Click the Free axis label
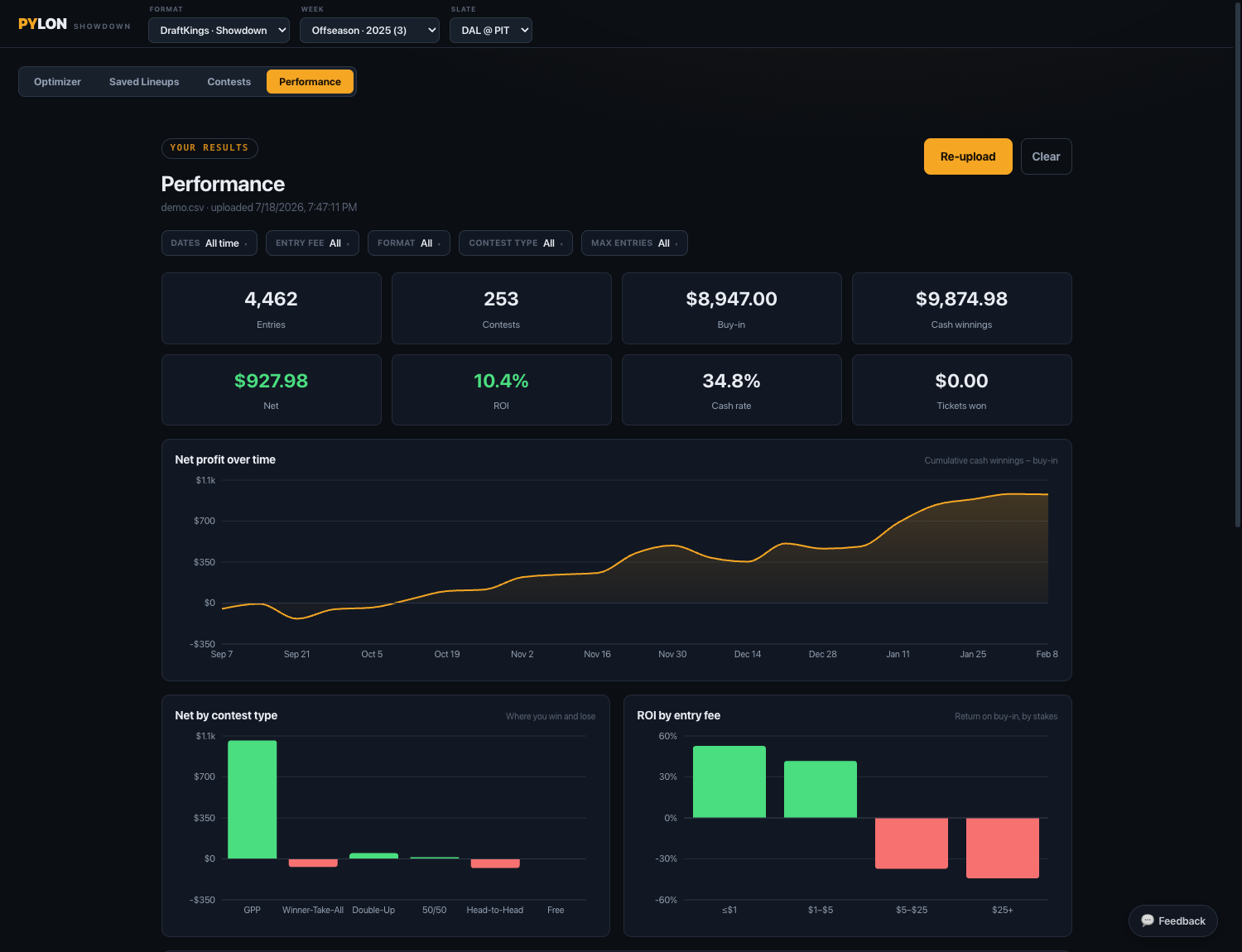This screenshot has width=1242, height=952. pyautogui.click(x=556, y=910)
